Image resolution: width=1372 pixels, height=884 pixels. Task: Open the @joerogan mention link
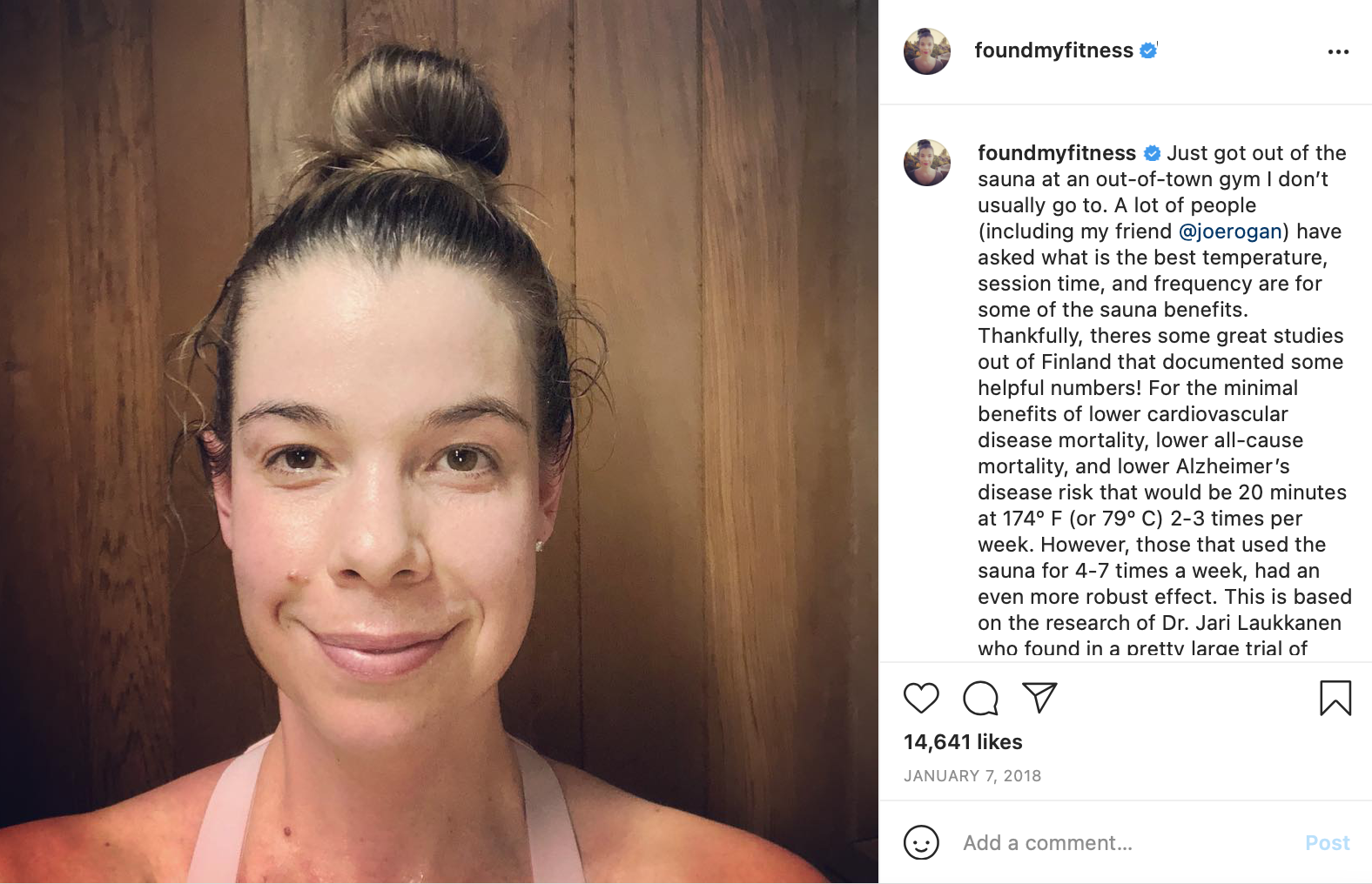[x=1230, y=231]
